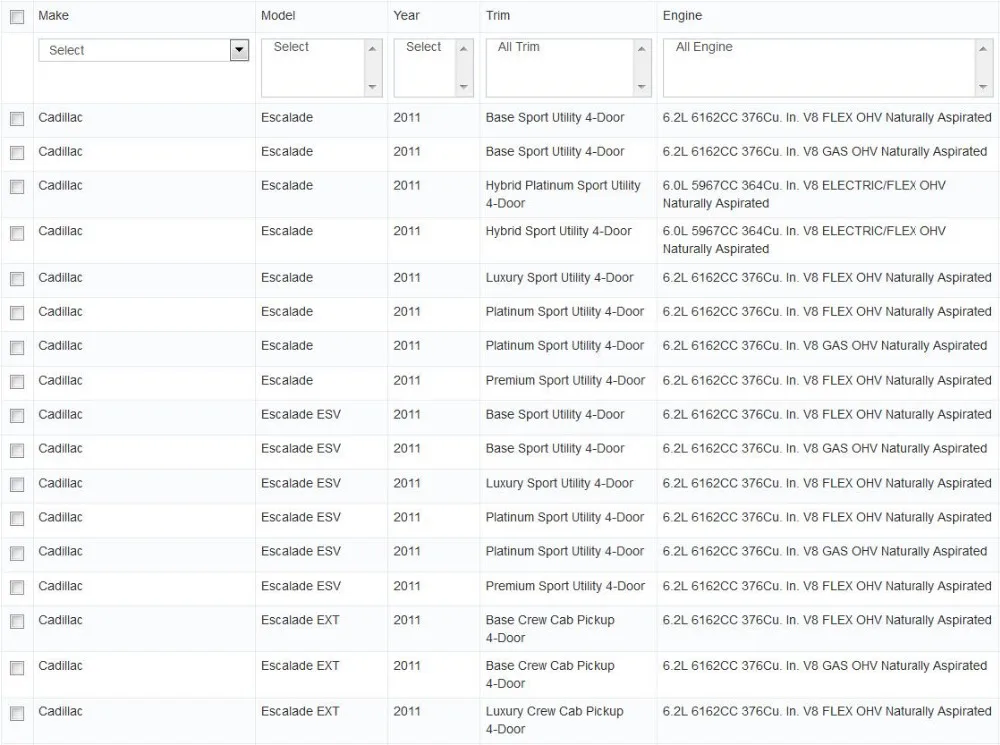
Task: Choose the Select option in the Year filter list
Action: coord(423,47)
